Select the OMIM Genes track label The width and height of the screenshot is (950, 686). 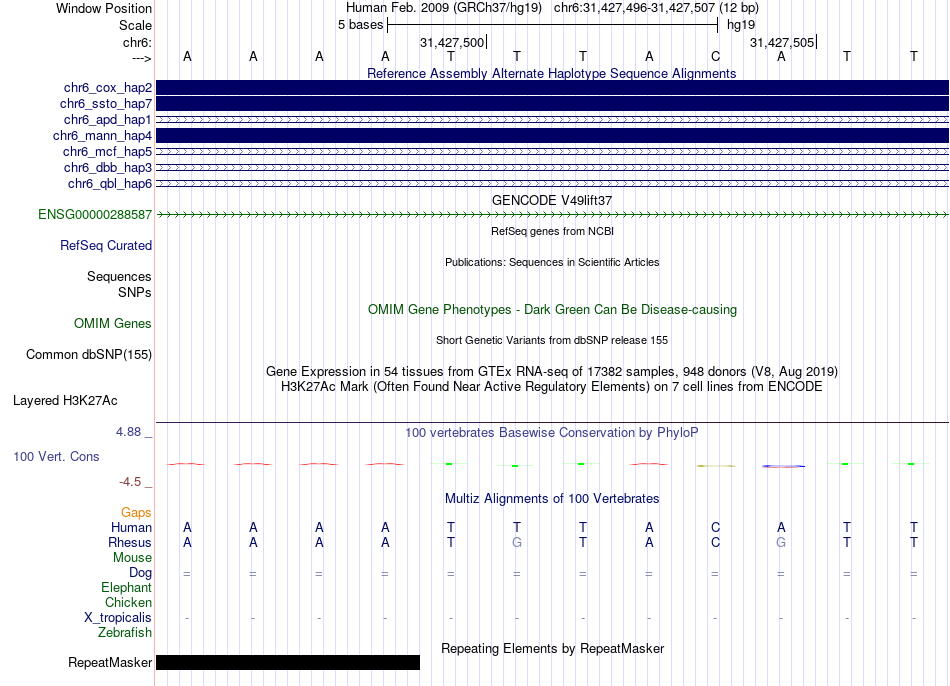point(113,324)
